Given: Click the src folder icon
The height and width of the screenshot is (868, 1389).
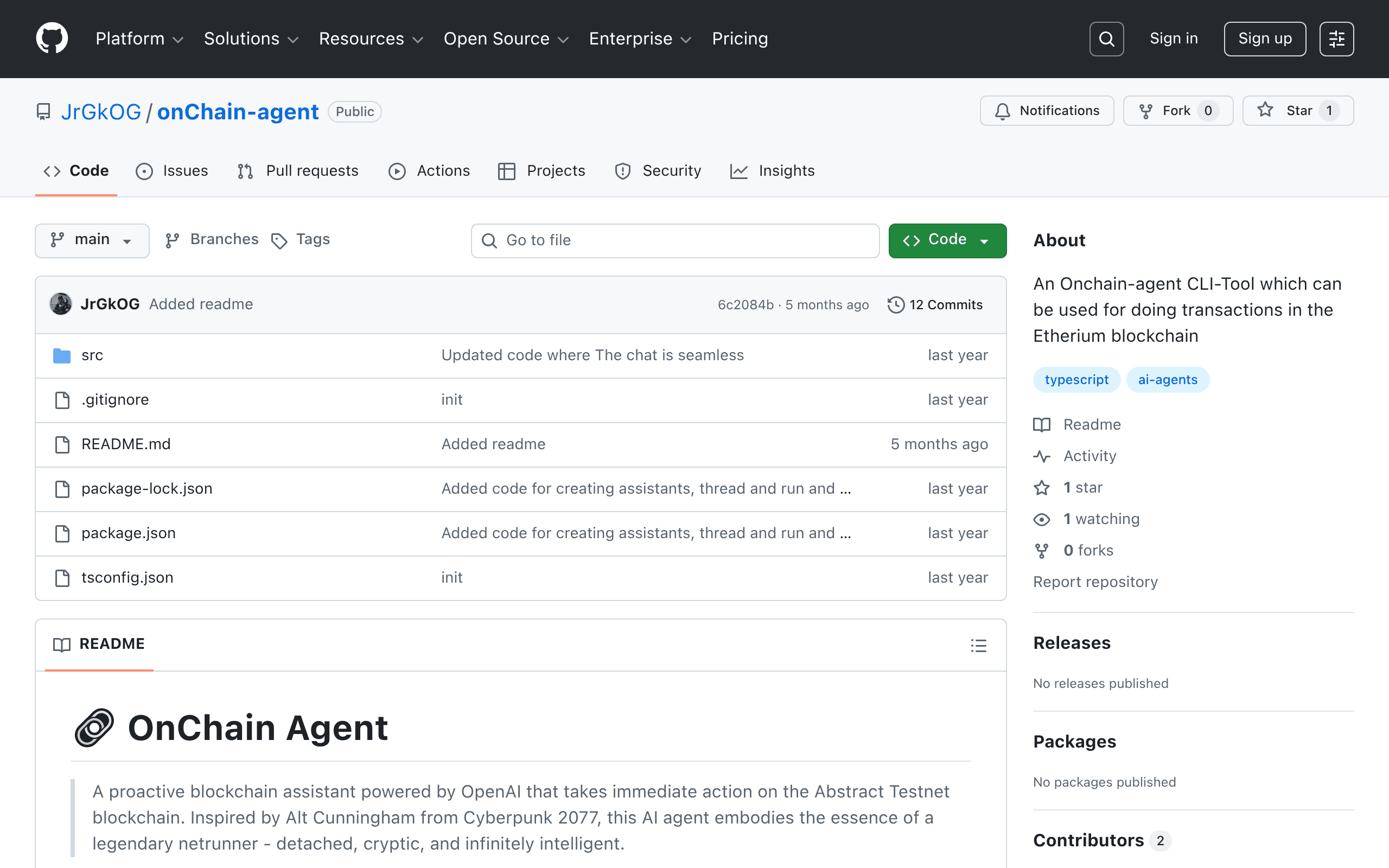Looking at the screenshot, I should [x=61, y=355].
